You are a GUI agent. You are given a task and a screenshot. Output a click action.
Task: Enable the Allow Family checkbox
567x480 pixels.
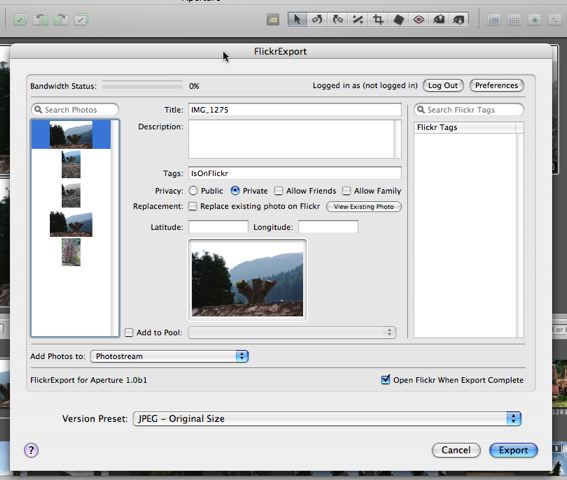(x=346, y=191)
